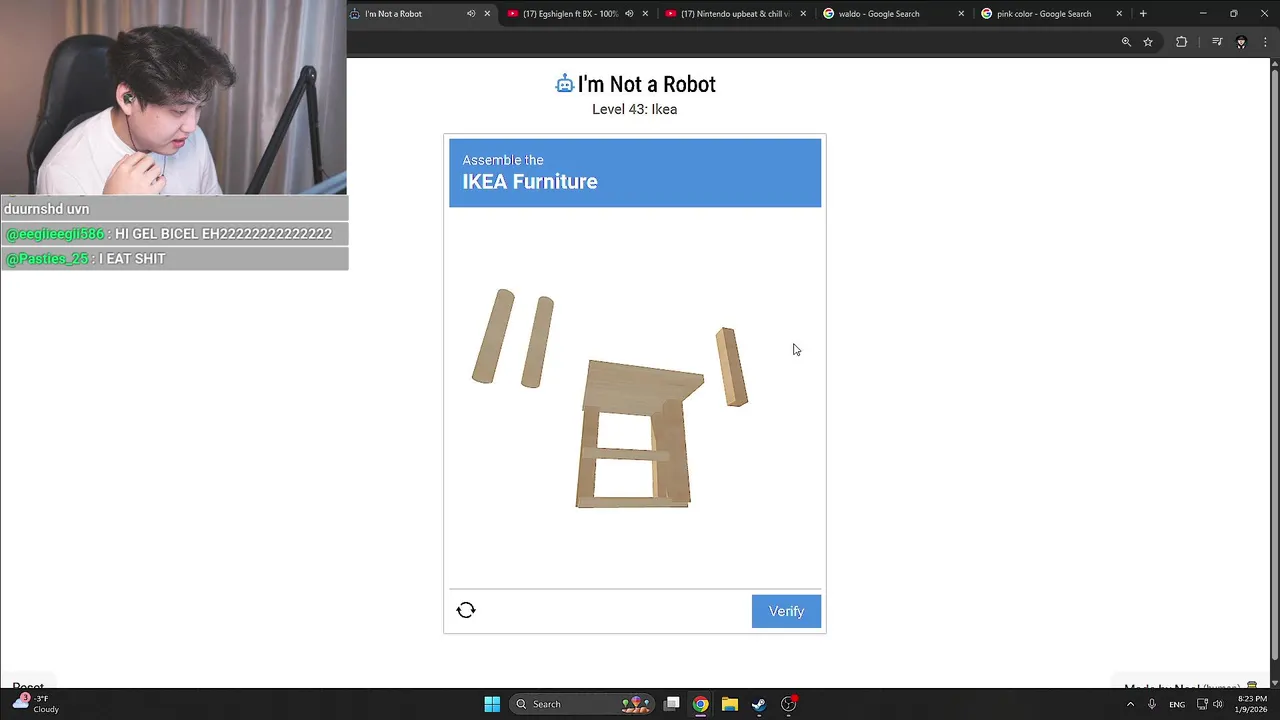Close the Egshiglen ft BX tab
Image resolution: width=1280 pixels, height=720 pixels.
pos(645,14)
